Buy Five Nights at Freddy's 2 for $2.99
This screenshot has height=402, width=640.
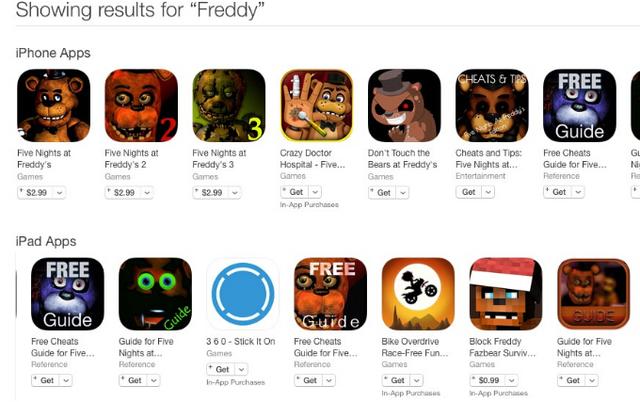(123, 193)
